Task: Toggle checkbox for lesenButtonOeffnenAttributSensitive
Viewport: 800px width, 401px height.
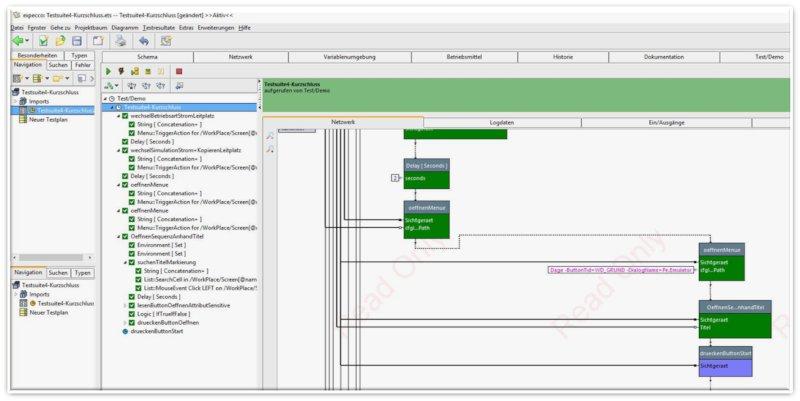Action: pos(132,306)
